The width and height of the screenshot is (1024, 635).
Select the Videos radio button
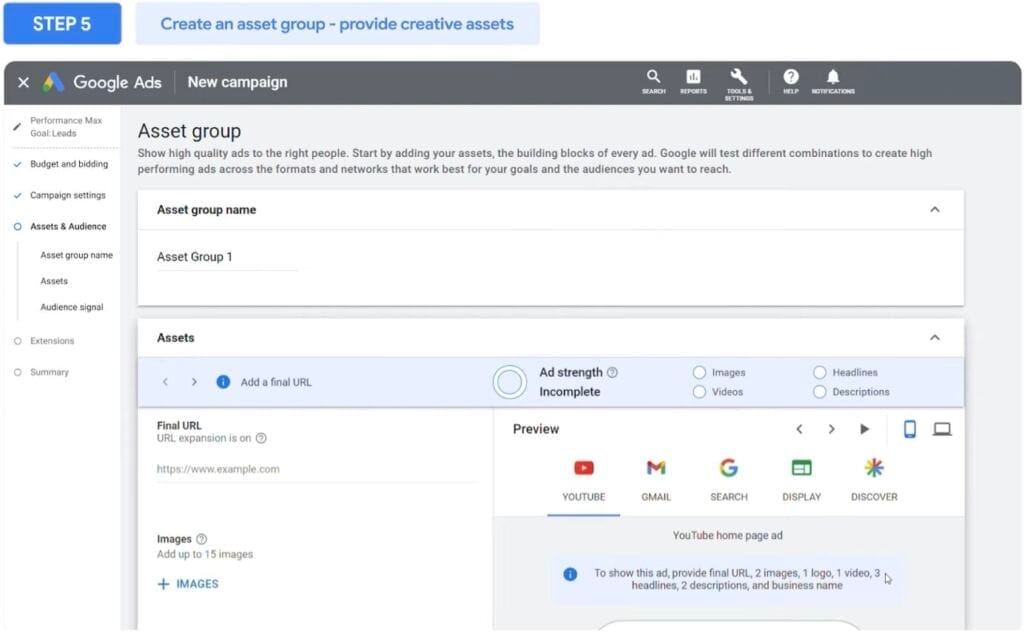[699, 392]
